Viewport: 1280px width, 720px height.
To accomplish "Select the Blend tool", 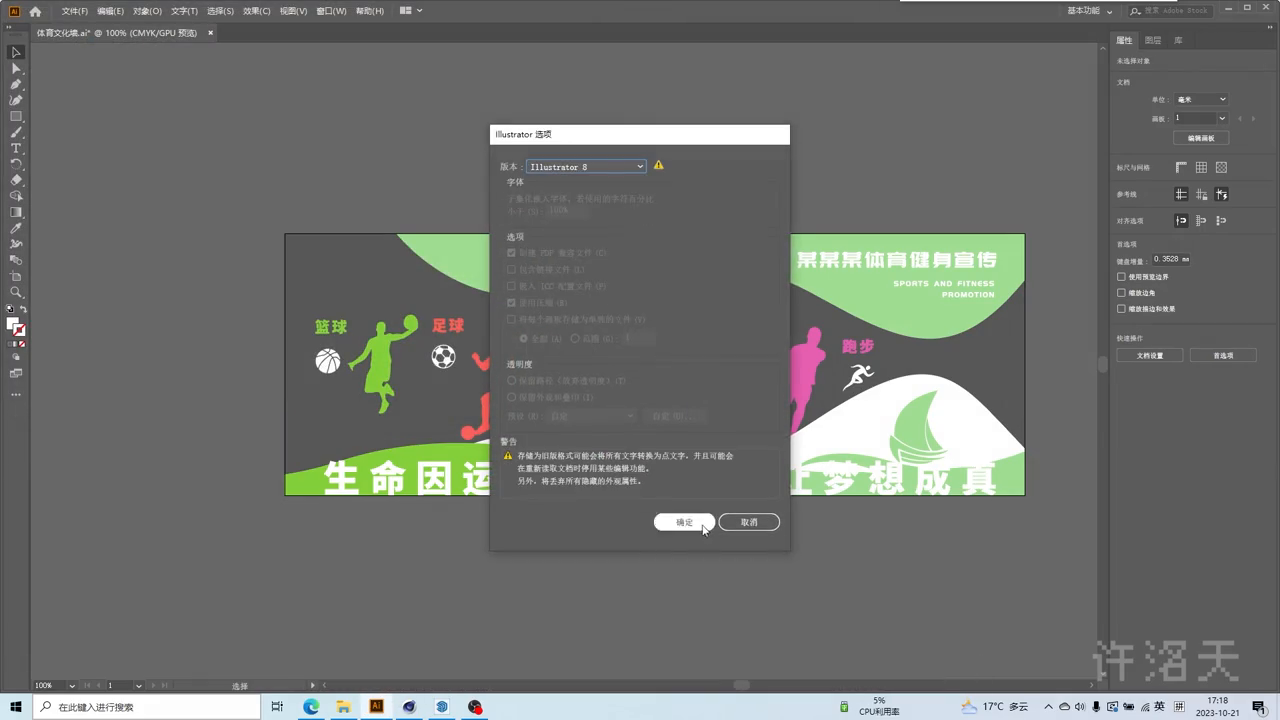I will pos(16,260).
